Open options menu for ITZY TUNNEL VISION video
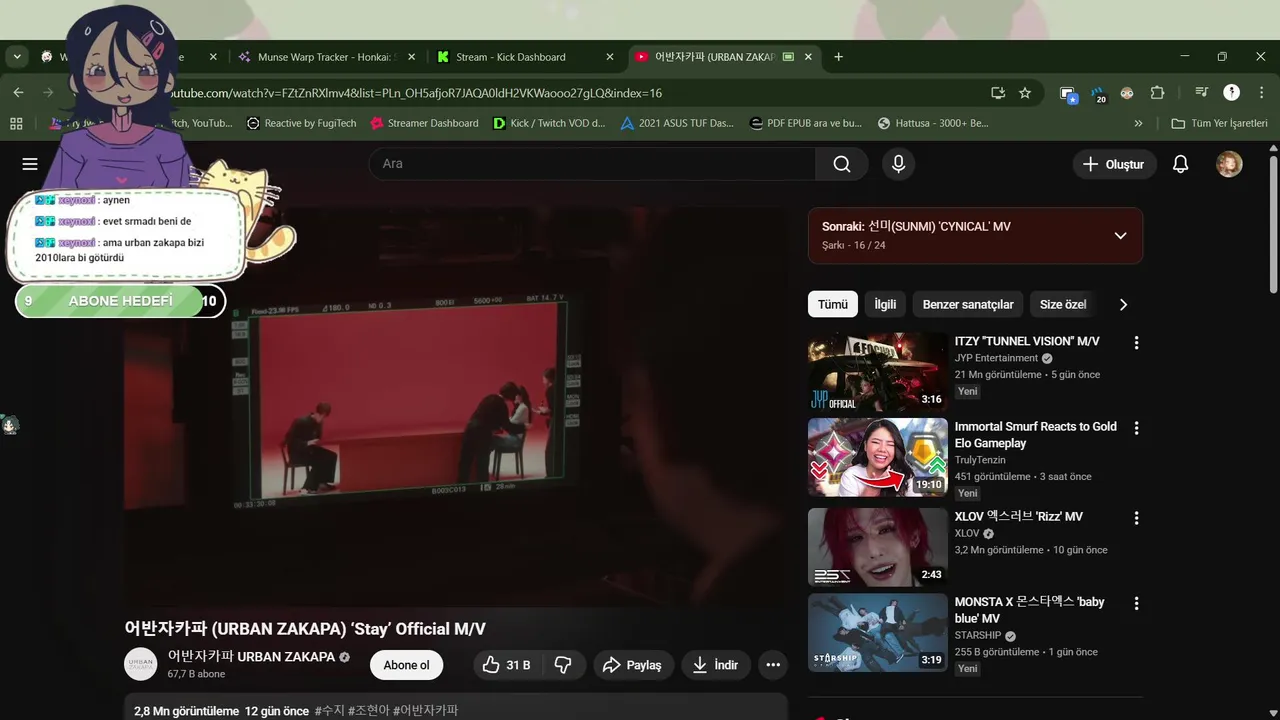 pyautogui.click(x=1136, y=342)
